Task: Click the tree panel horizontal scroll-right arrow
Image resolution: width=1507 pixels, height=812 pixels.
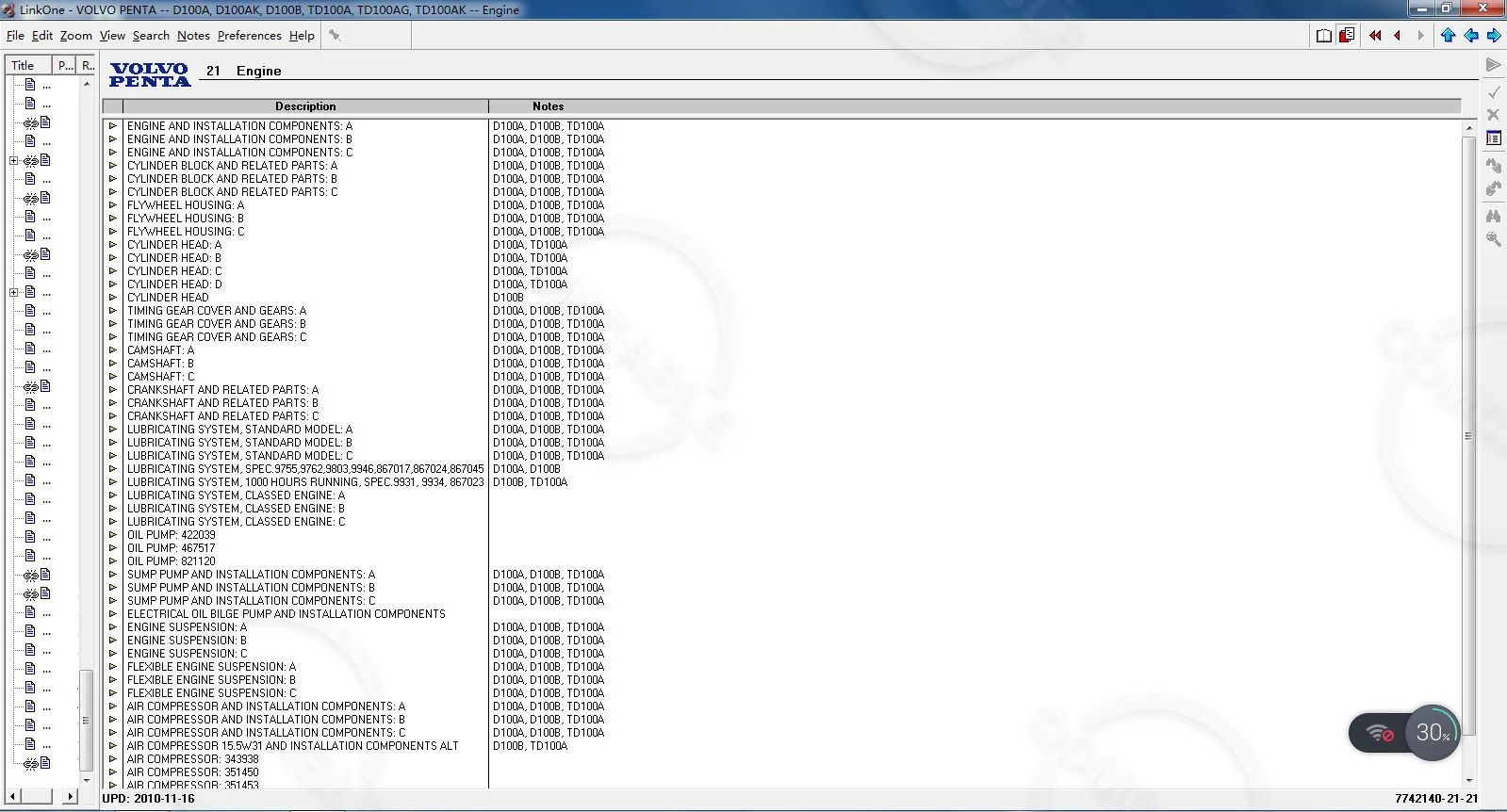Action: pos(71,797)
